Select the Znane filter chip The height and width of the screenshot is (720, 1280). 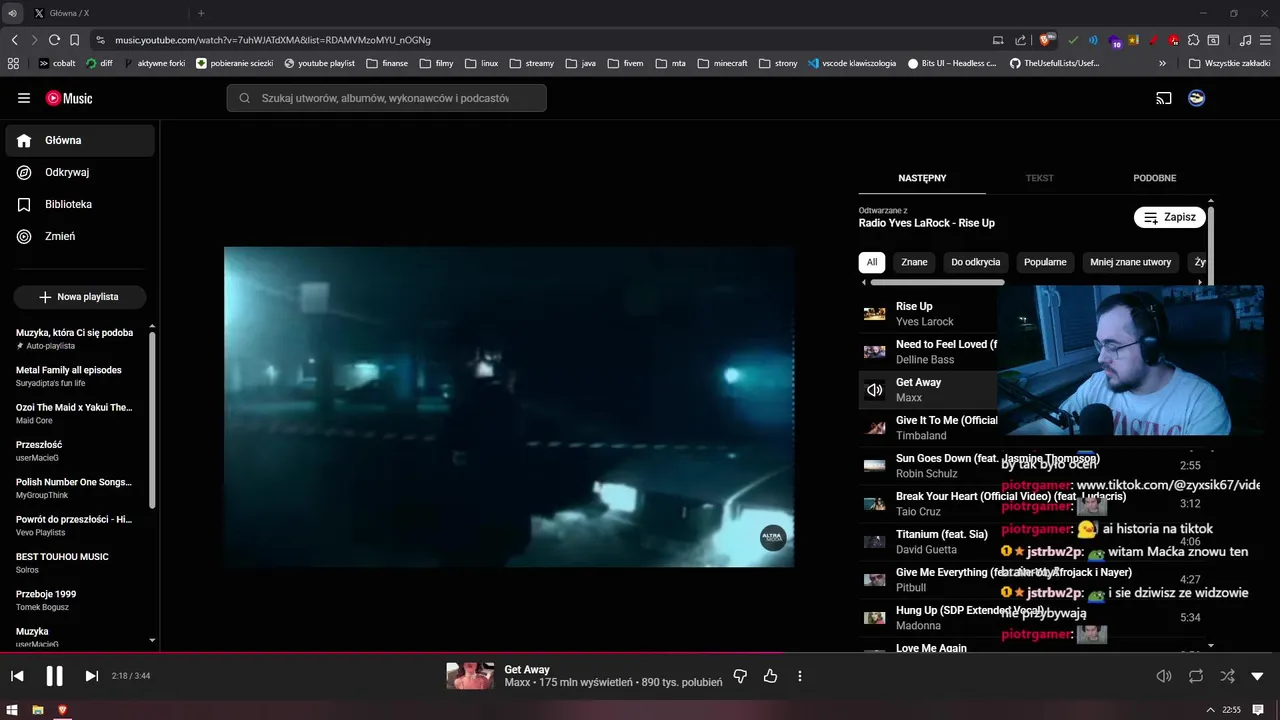(914, 262)
